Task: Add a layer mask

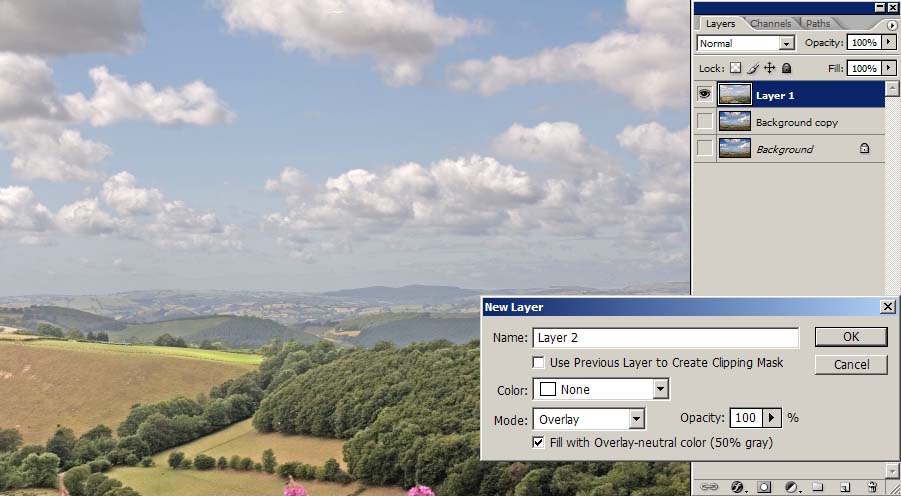Action: [x=764, y=487]
